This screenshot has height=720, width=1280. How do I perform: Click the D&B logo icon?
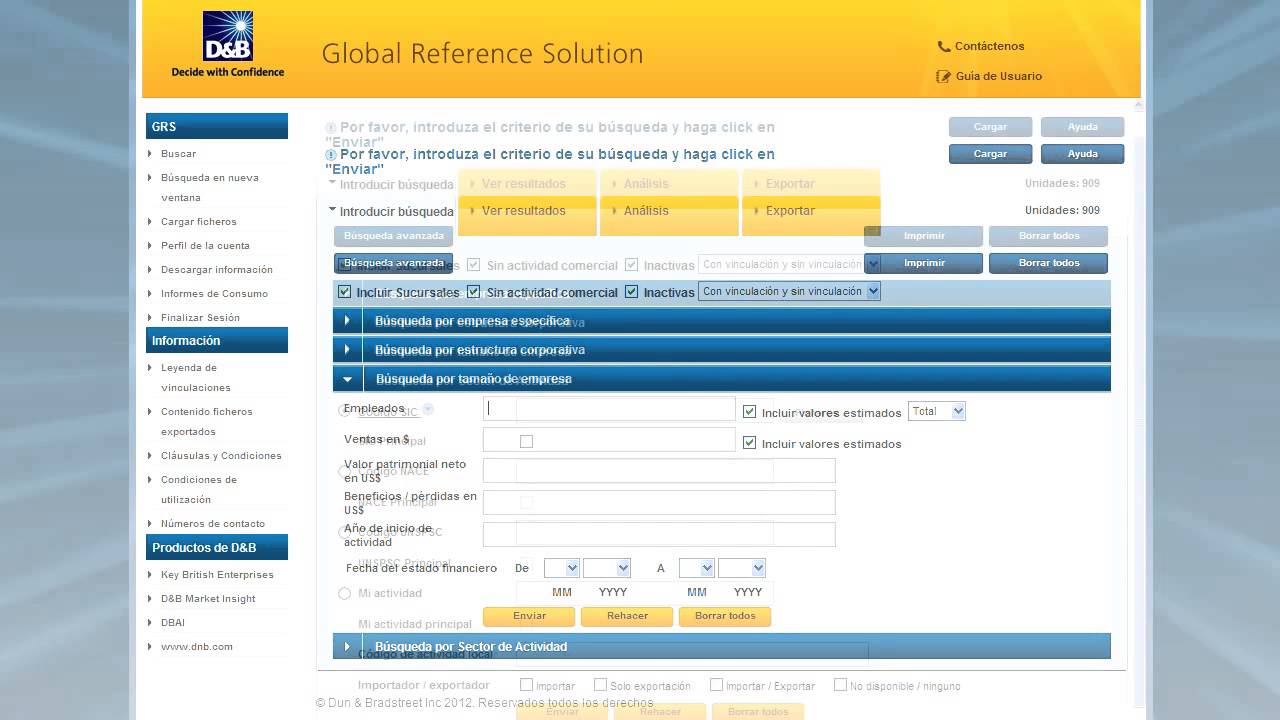pos(227,37)
